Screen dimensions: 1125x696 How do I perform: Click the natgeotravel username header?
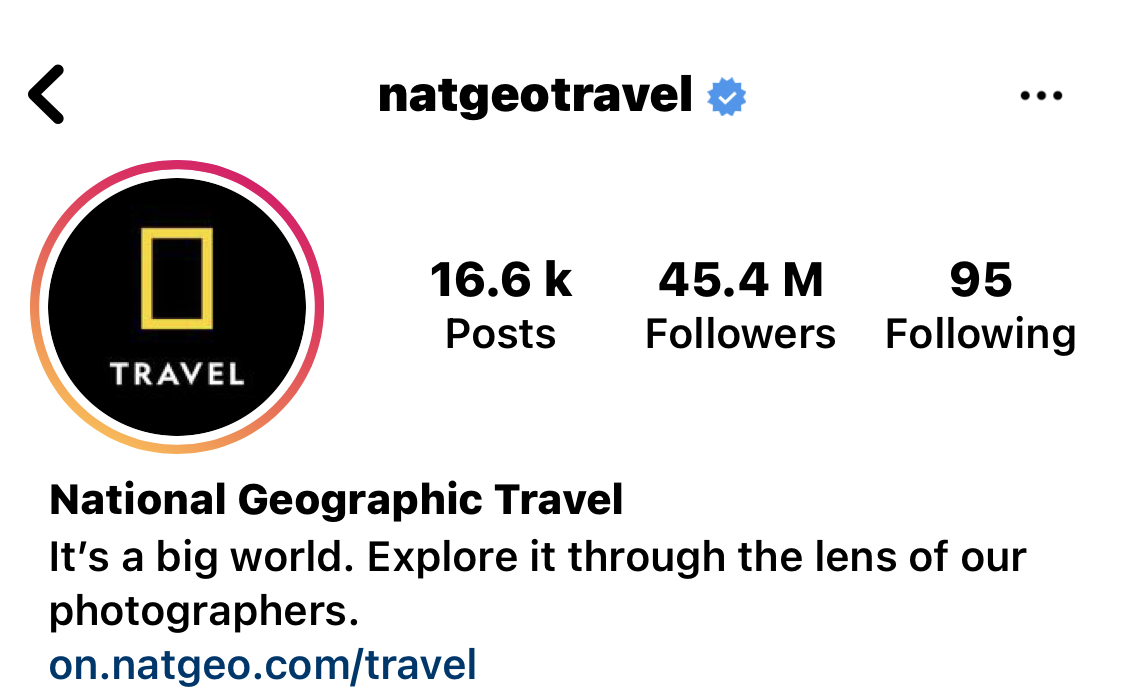tap(535, 95)
